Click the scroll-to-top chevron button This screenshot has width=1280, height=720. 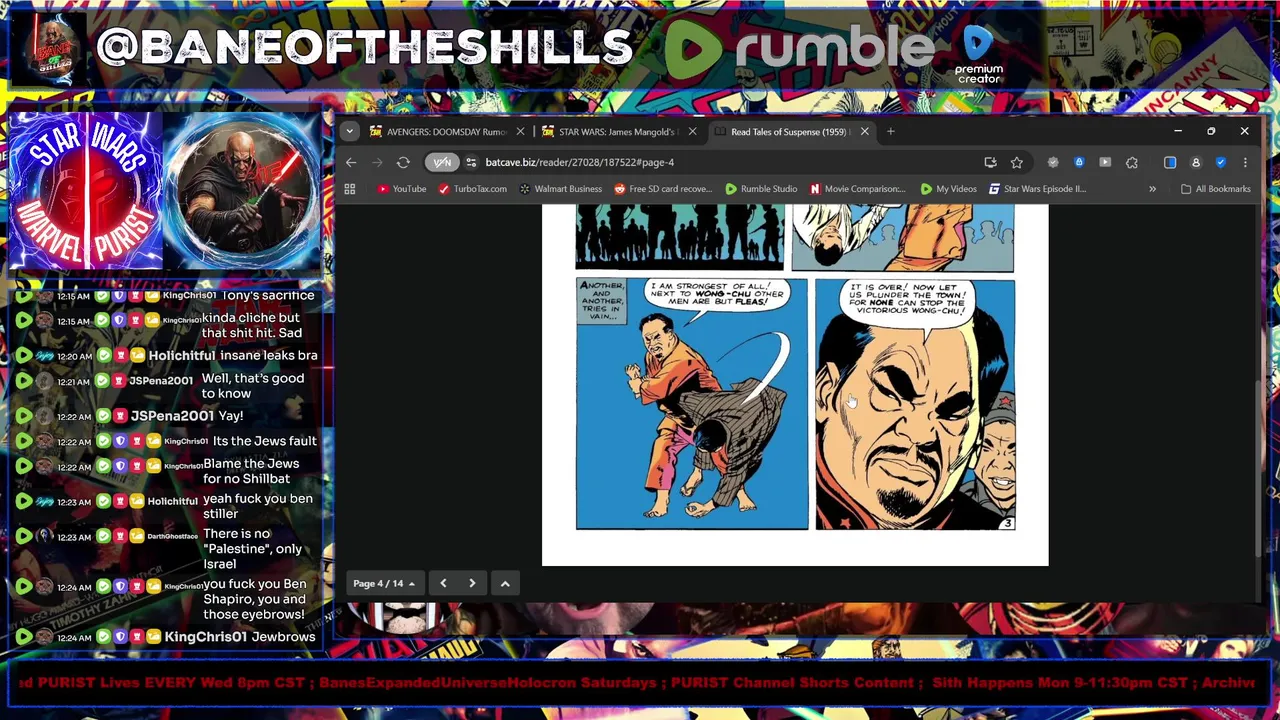coord(505,583)
